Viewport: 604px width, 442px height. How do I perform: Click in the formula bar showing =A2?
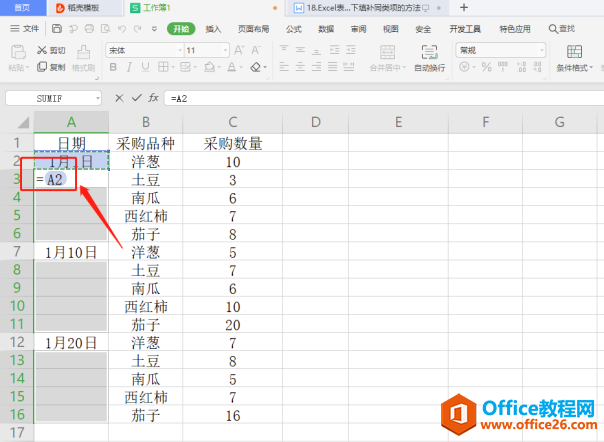point(384,98)
